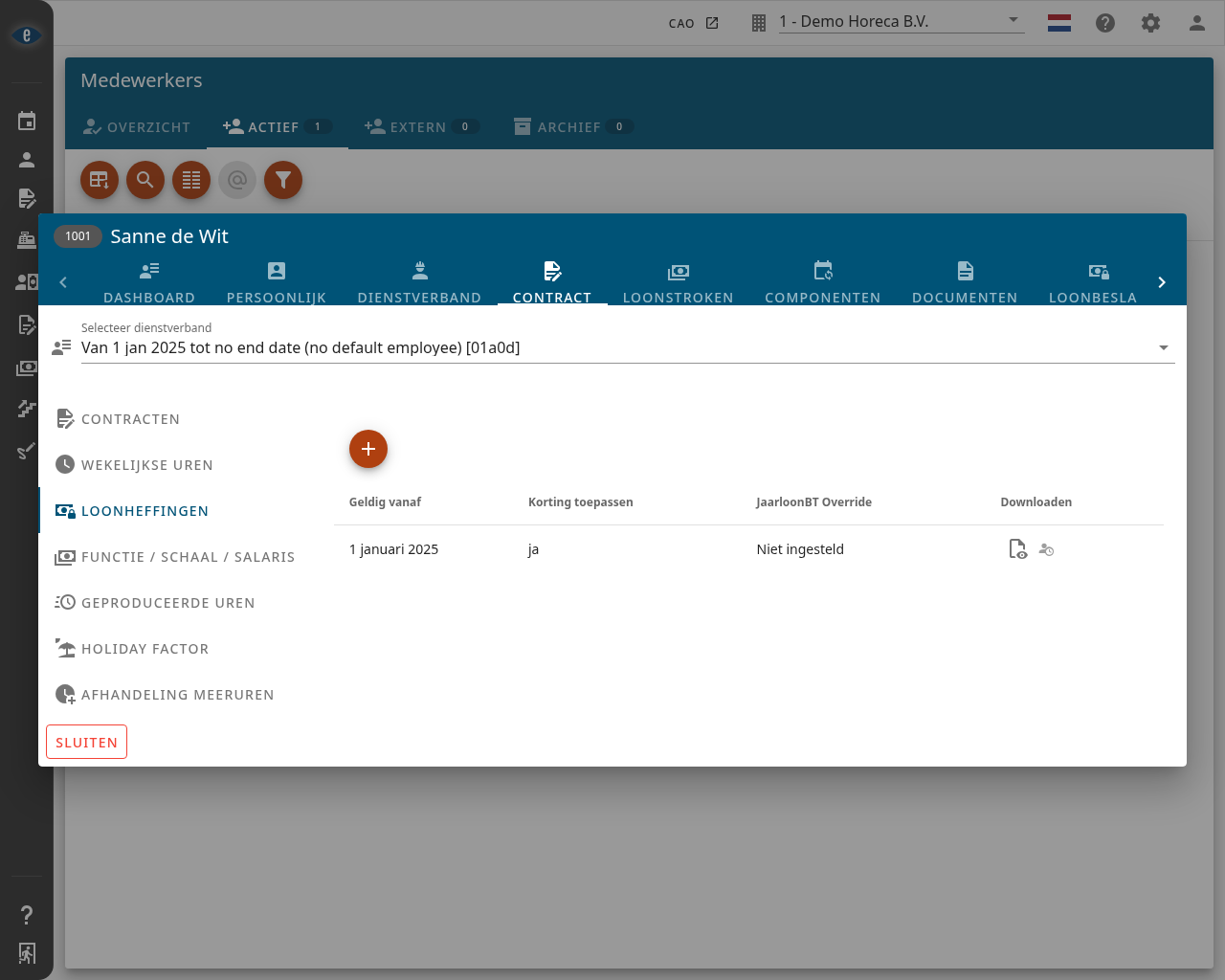The height and width of the screenshot is (980, 1225).
Task: Show more tabs with right chevron
Action: (x=1162, y=282)
